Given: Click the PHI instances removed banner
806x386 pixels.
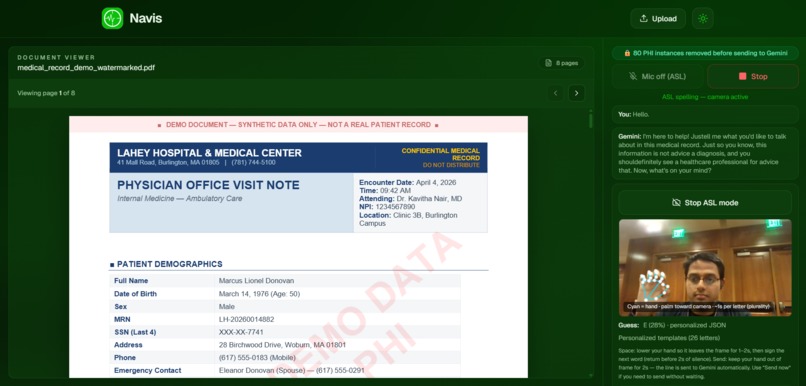Looking at the screenshot, I should [x=705, y=53].
